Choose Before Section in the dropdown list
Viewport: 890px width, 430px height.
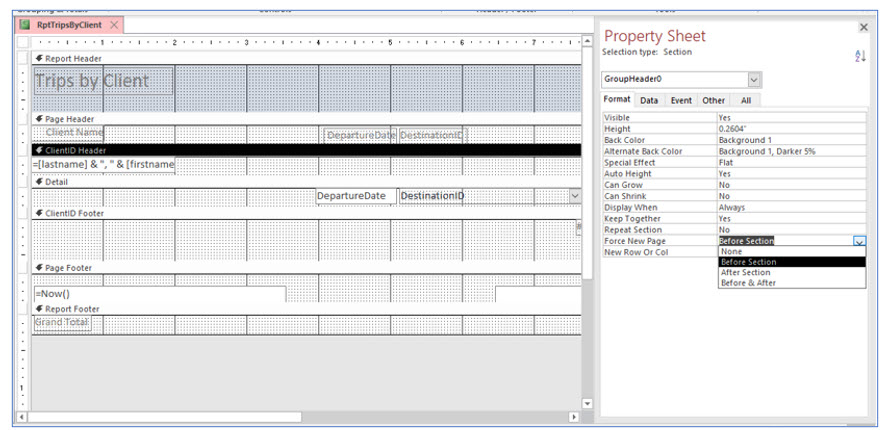792,262
